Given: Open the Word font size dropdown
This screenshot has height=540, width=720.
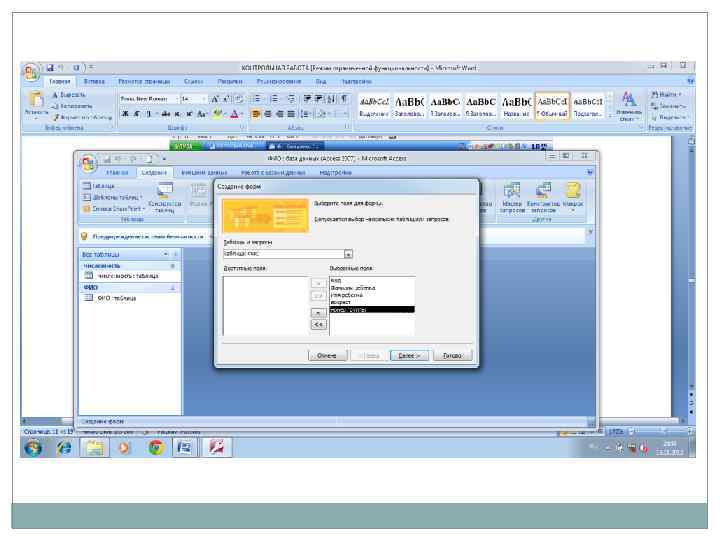Looking at the screenshot, I should [204, 99].
